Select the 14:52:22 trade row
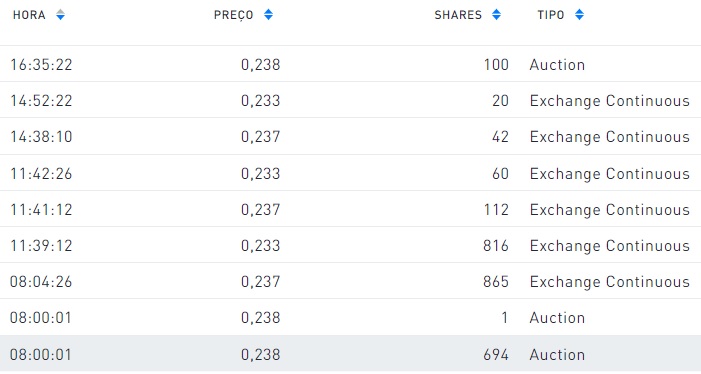Viewport: 701px width, 374px height. point(350,100)
